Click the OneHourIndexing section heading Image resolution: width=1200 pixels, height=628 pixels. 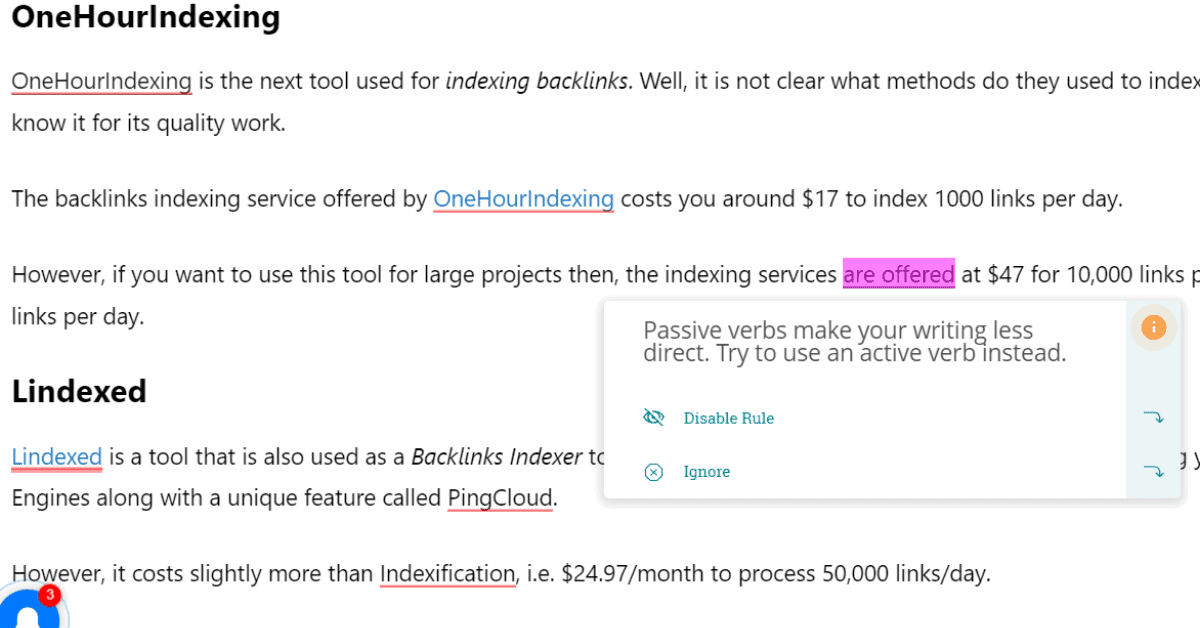[x=146, y=17]
